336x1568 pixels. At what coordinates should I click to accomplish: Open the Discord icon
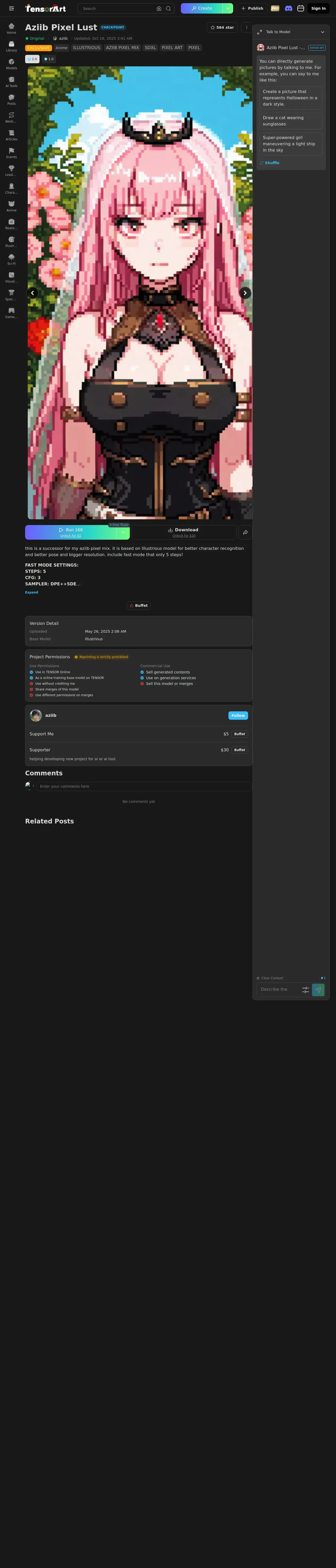[x=288, y=9]
